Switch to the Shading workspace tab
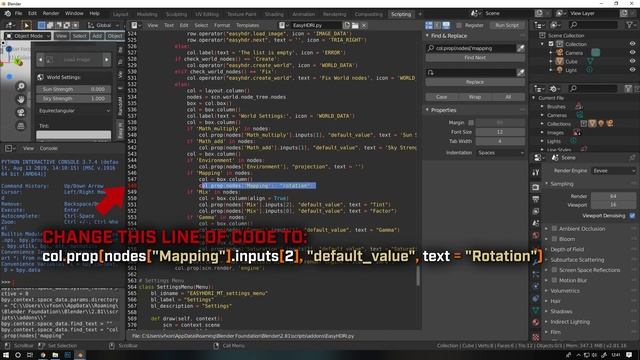The height and width of the screenshot is (360, 640). [274, 14]
